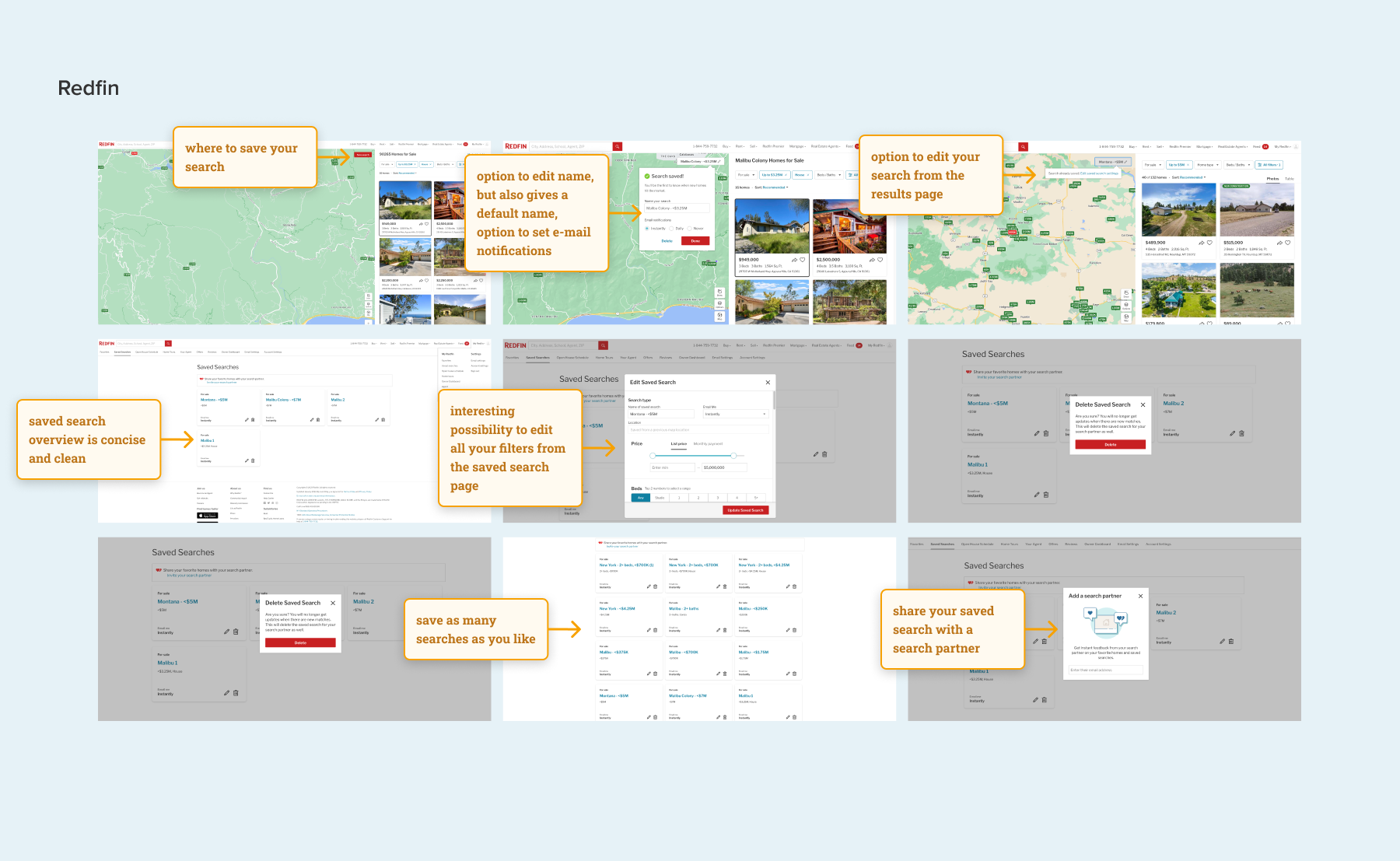Click the red search icon in the Montana results screenshot
This screenshot has width=1400, height=861.
[1023, 146]
